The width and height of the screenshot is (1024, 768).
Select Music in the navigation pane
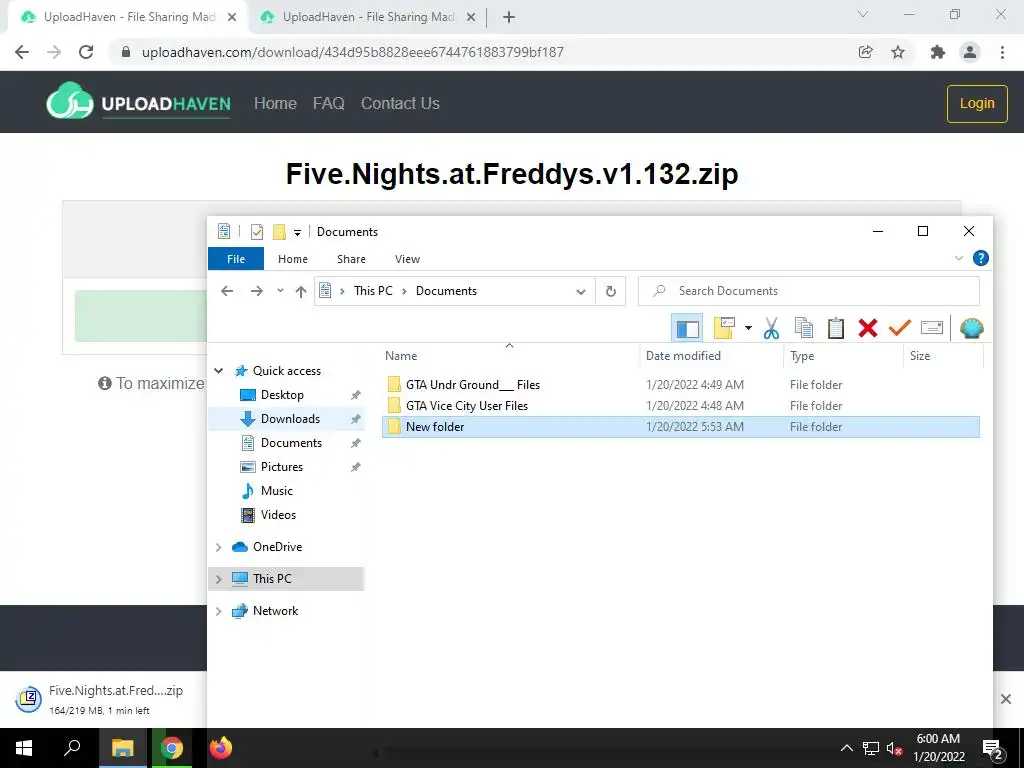(x=277, y=491)
